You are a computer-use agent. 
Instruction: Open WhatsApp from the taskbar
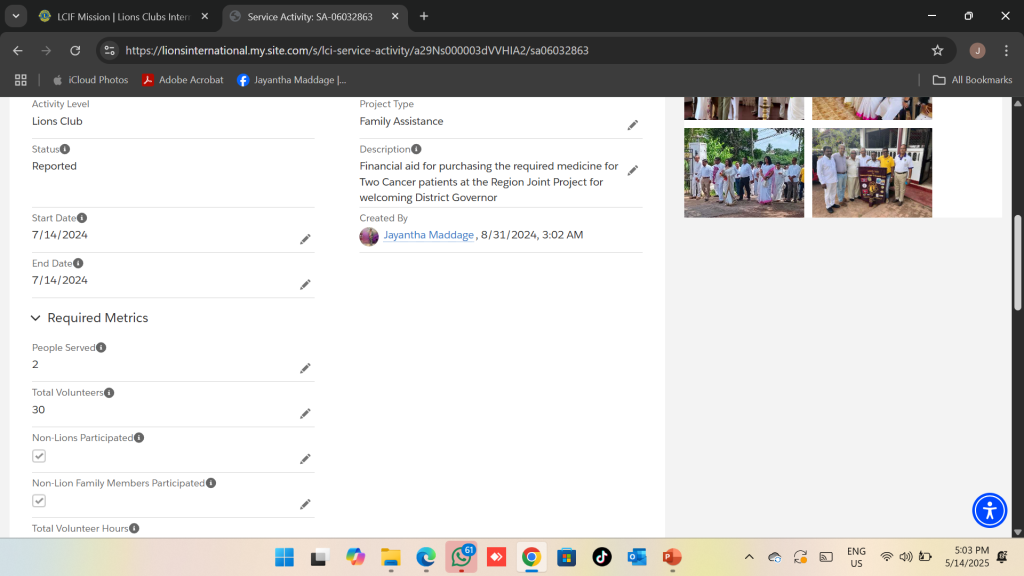point(461,557)
